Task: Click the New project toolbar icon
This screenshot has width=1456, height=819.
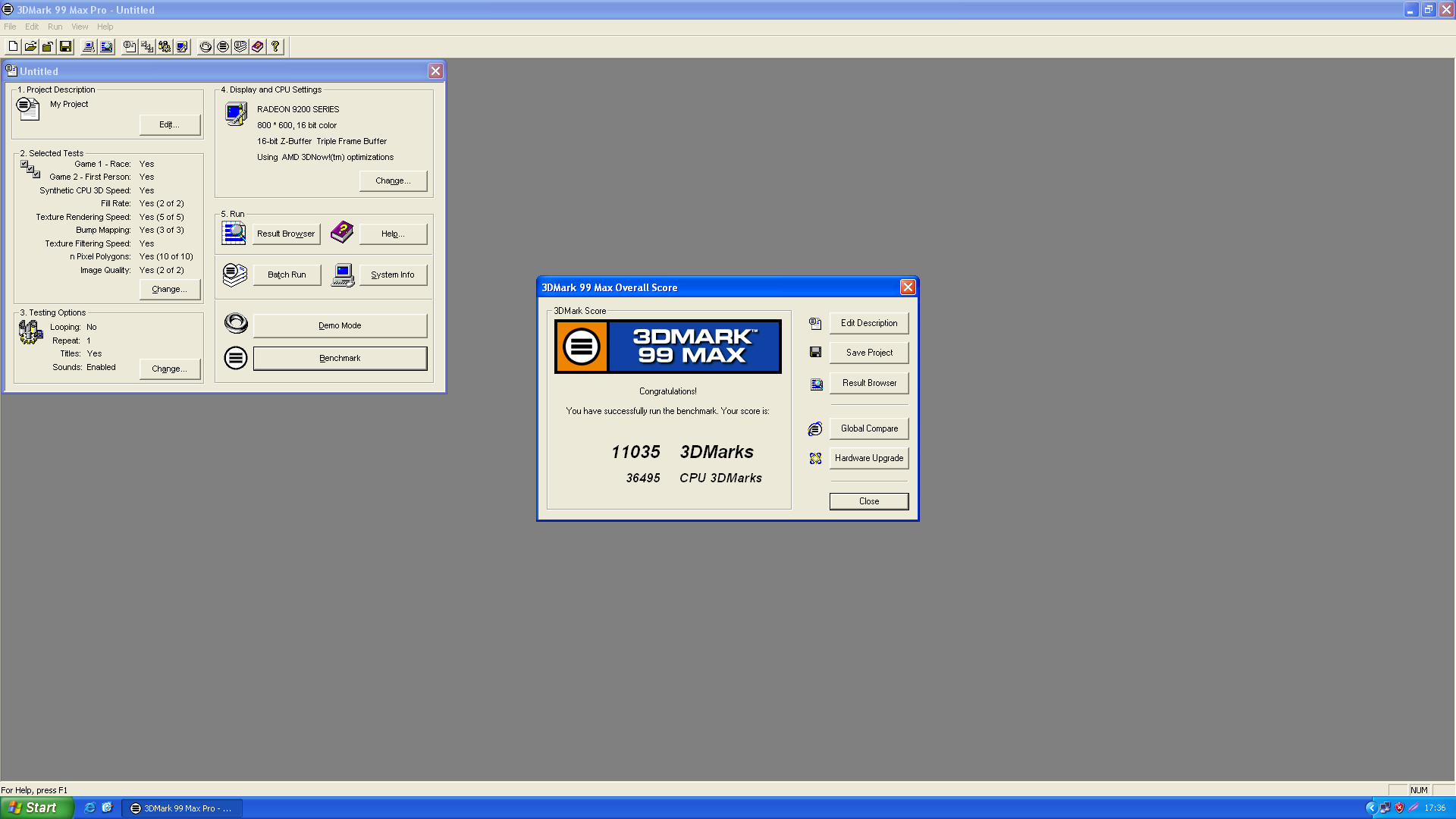Action: [x=13, y=46]
